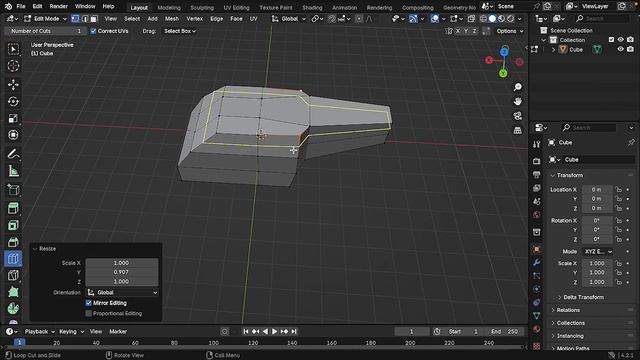The width and height of the screenshot is (640, 360).
Task: Open Orientation Global dropdown in Resize panel
Action: coord(122,292)
